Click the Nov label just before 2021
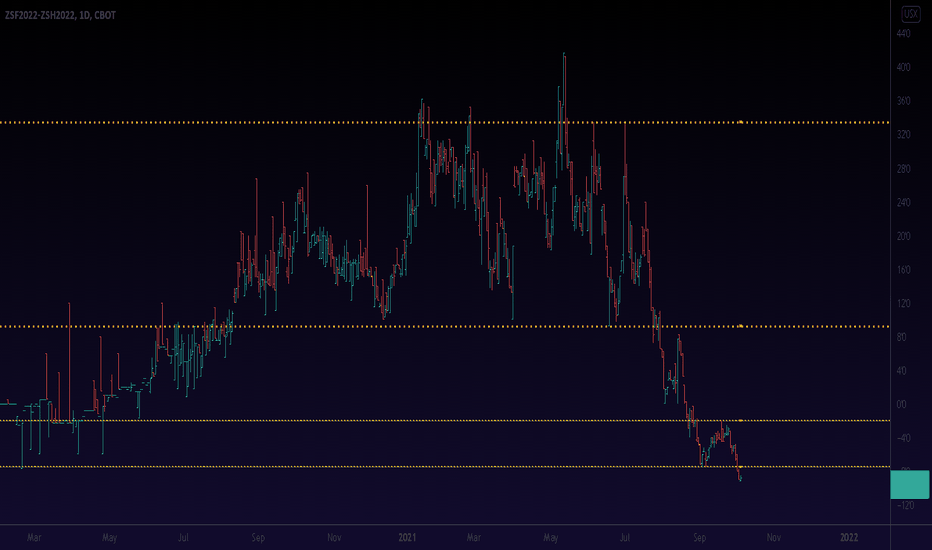This screenshot has height=550, width=932. click(x=334, y=538)
